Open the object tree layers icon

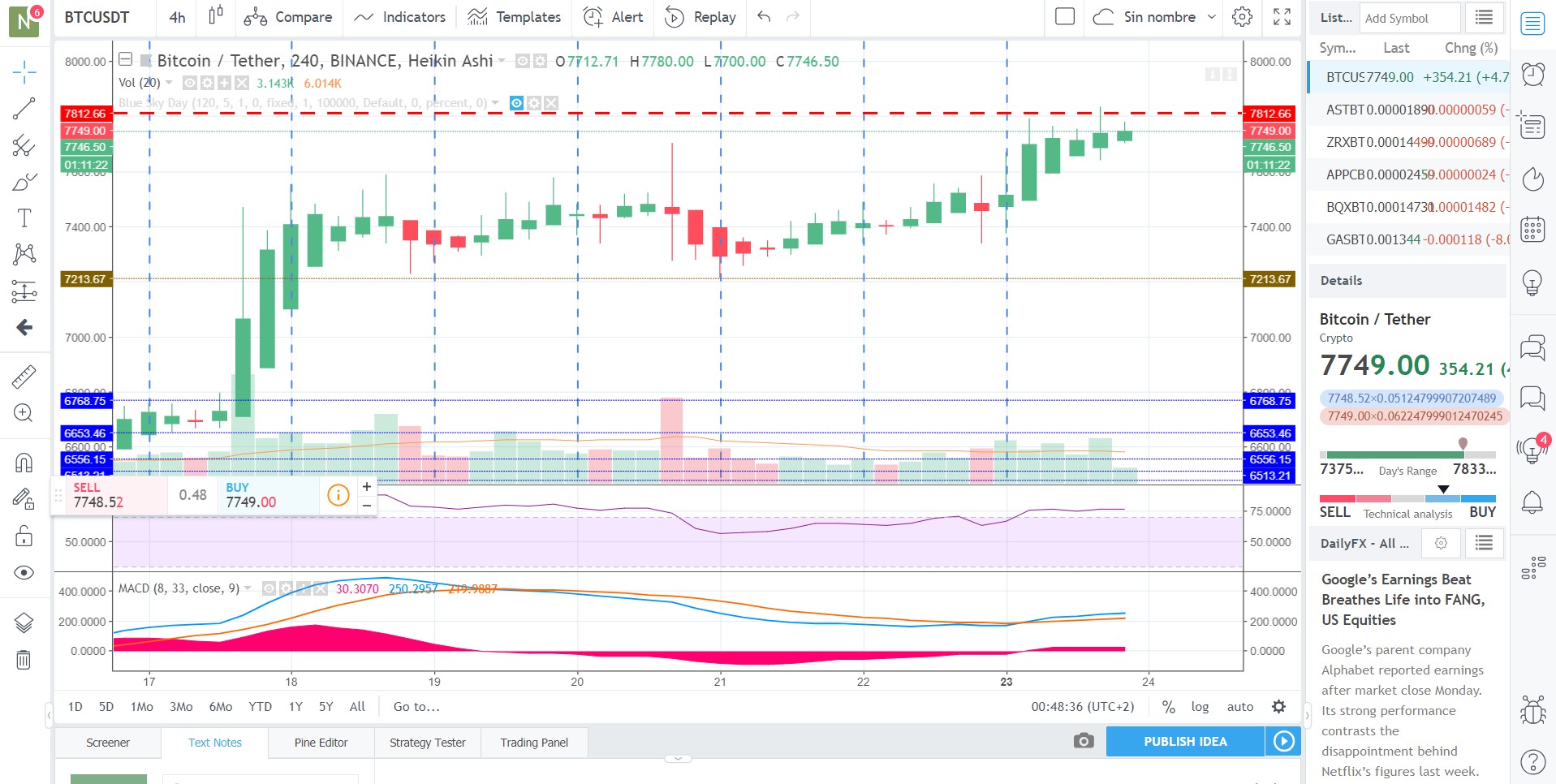(x=24, y=622)
